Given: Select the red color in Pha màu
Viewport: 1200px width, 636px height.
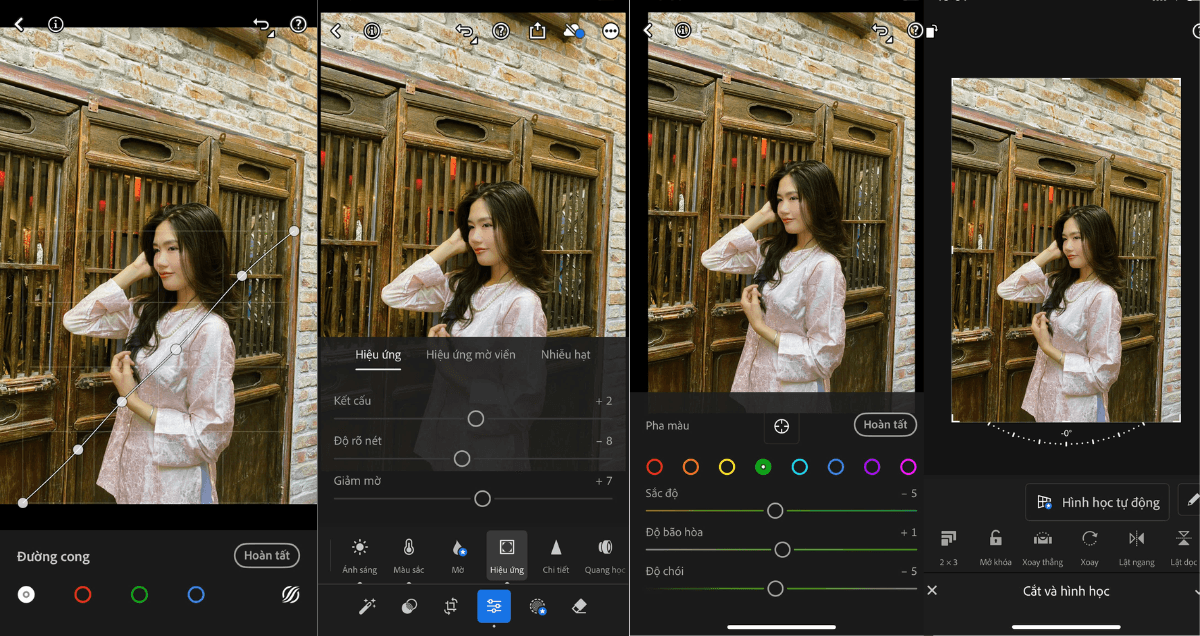Looking at the screenshot, I should [654, 467].
